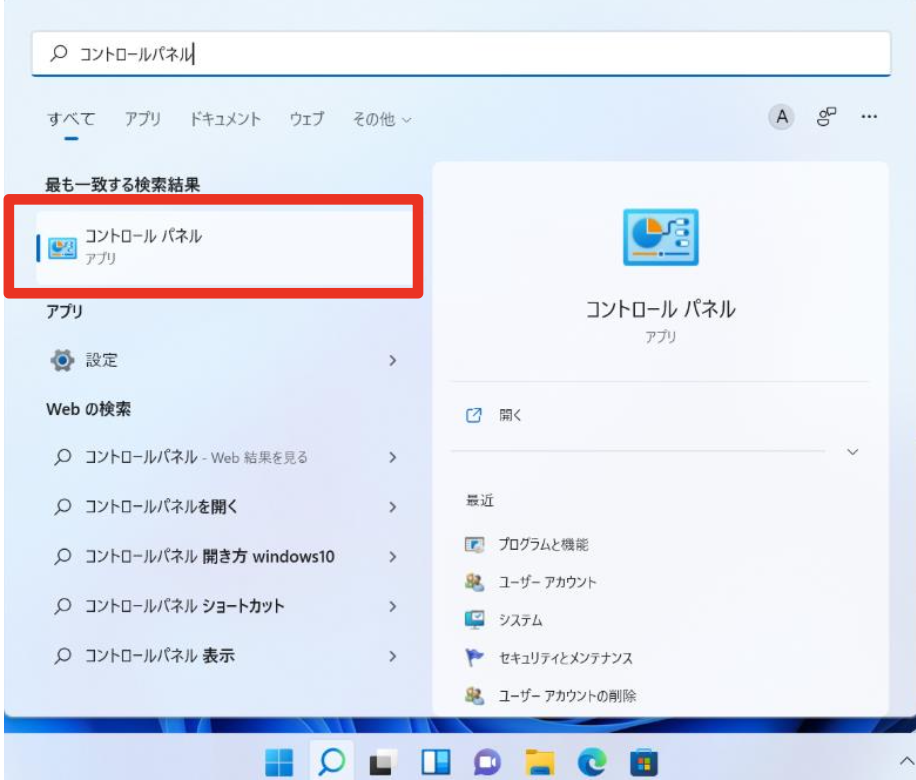Screen dimensions: 916x780
Task: Expand arrow next to 設定 result
Action: [393, 360]
